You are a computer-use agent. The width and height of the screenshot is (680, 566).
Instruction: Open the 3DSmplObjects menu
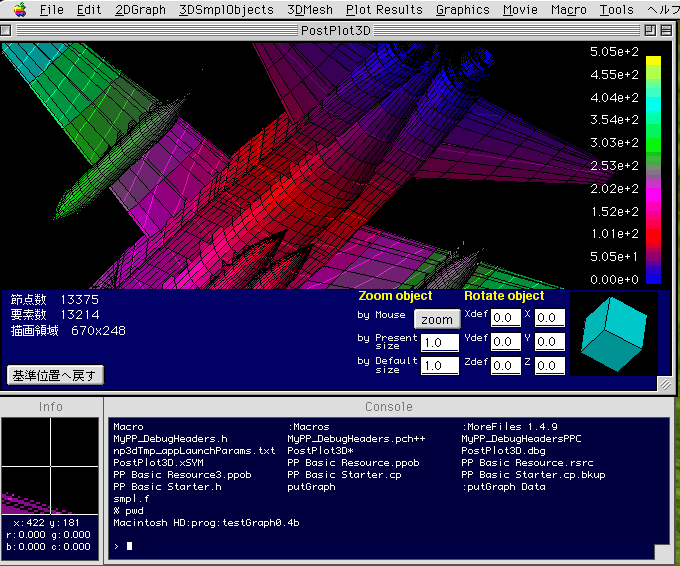click(226, 10)
